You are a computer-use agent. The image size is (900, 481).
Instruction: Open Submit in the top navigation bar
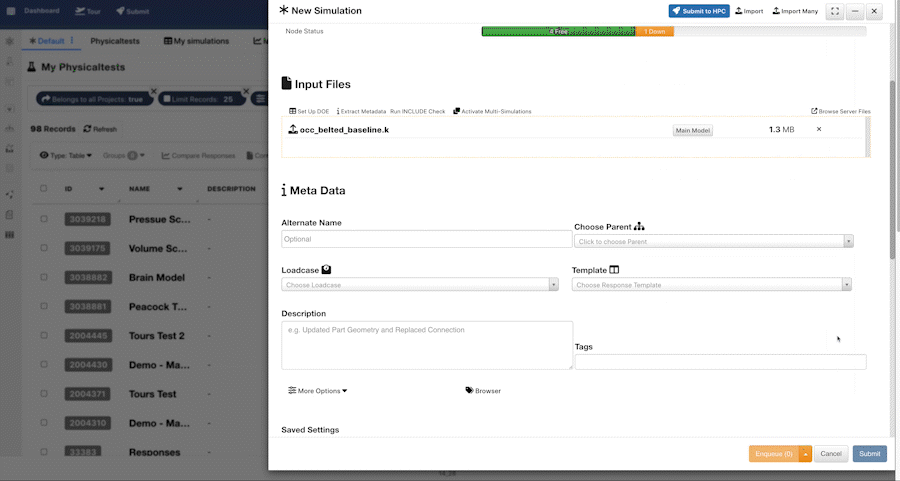point(133,11)
